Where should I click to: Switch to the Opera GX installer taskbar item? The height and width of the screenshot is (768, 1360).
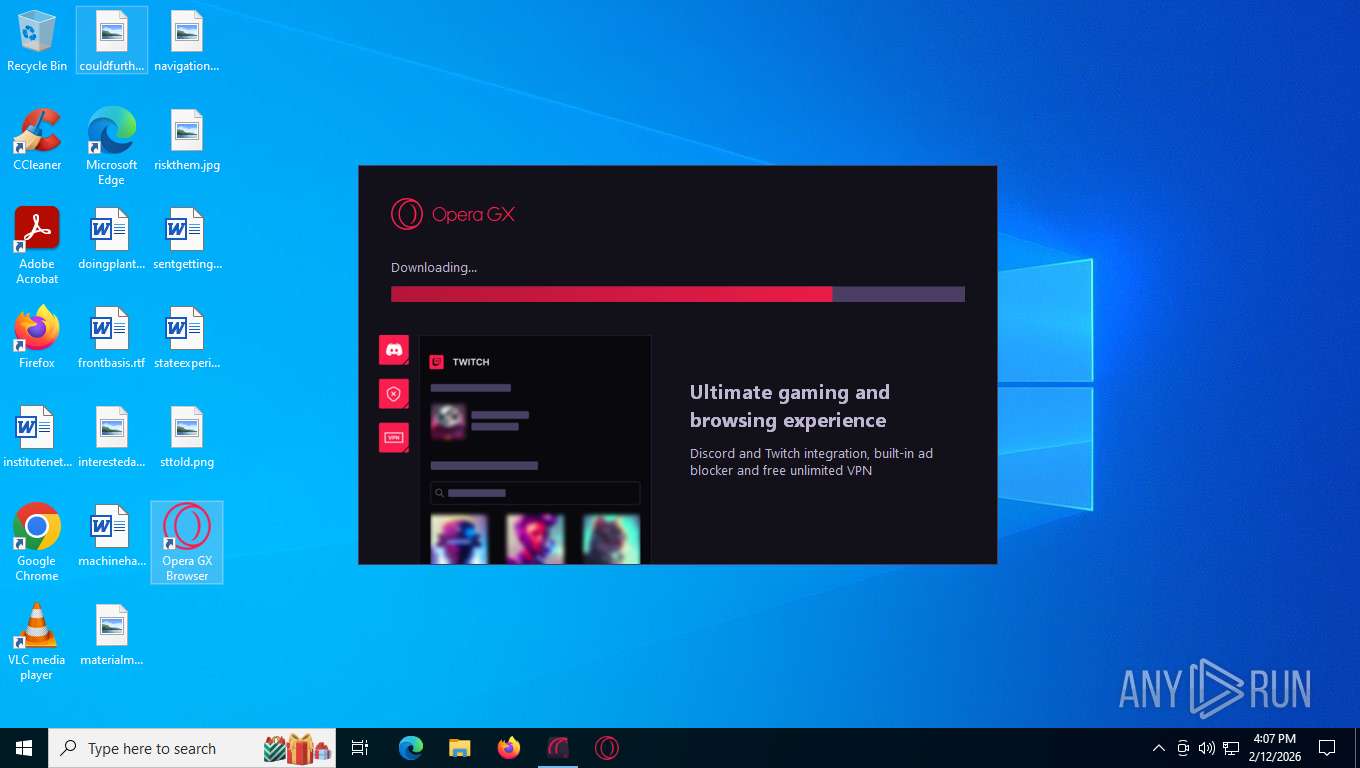[558, 748]
